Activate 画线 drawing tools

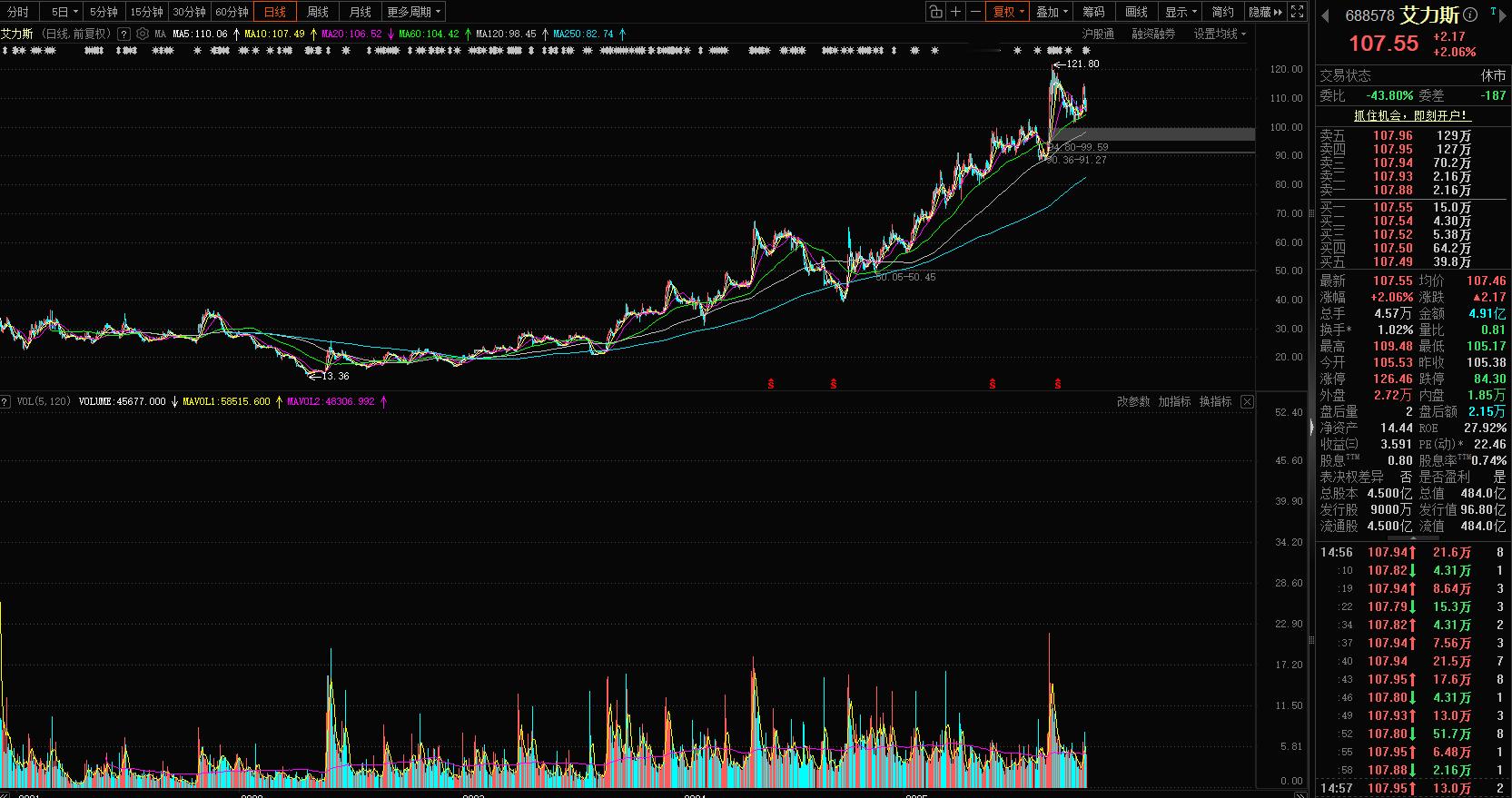[x=1137, y=12]
